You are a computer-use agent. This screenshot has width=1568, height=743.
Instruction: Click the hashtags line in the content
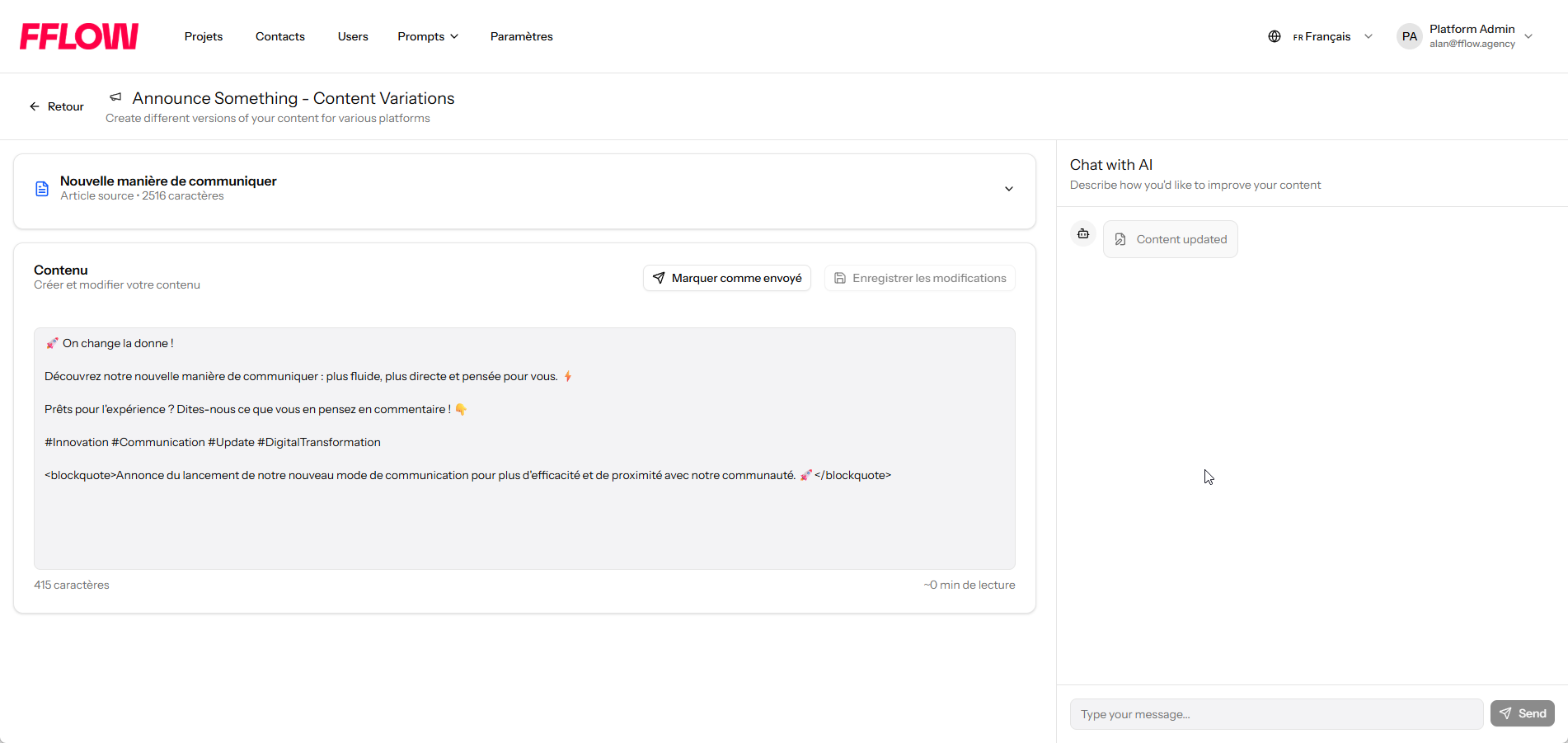tap(213, 442)
